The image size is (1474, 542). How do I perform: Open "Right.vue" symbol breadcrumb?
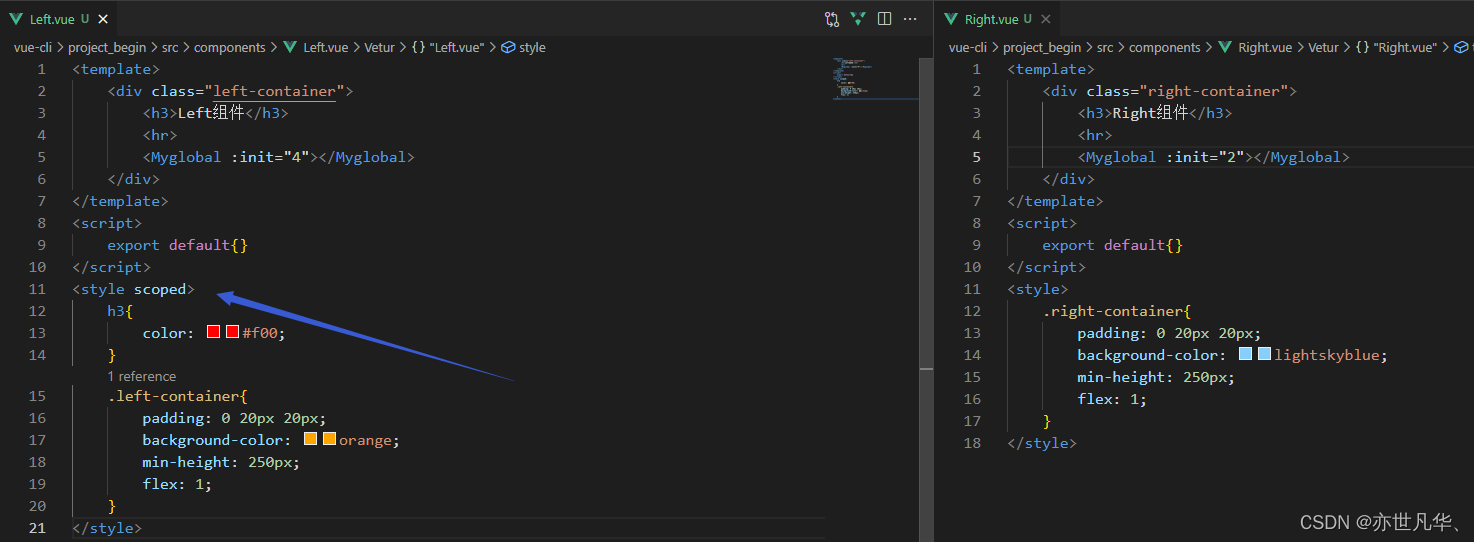coord(1395,47)
